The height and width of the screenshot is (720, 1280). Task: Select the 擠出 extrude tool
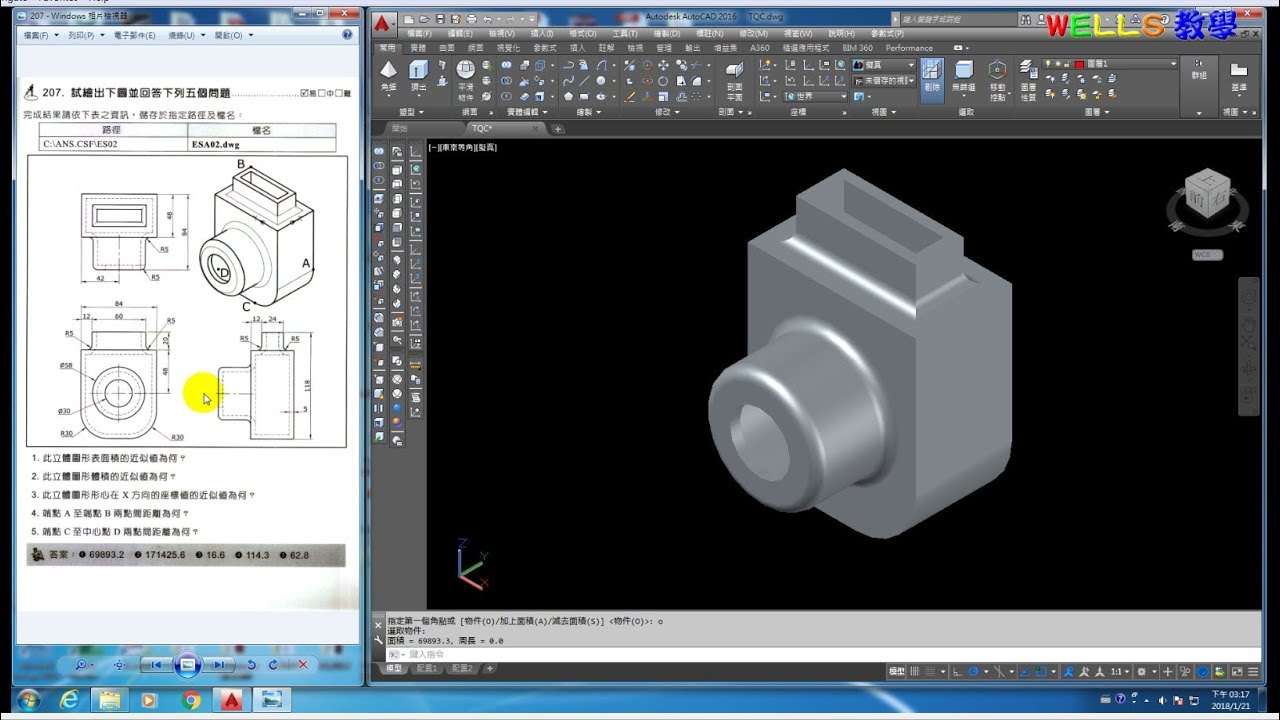point(418,78)
